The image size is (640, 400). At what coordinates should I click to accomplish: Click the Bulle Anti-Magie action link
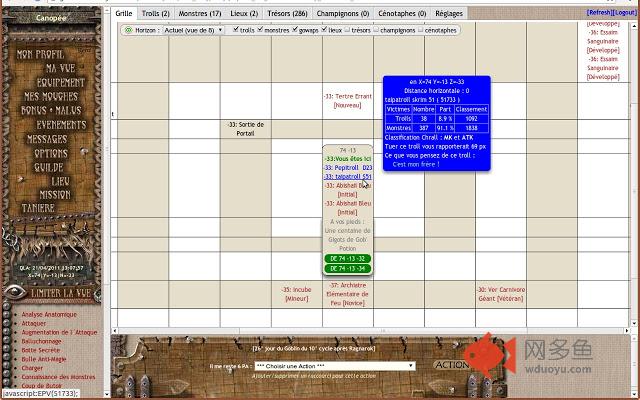point(44,359)
